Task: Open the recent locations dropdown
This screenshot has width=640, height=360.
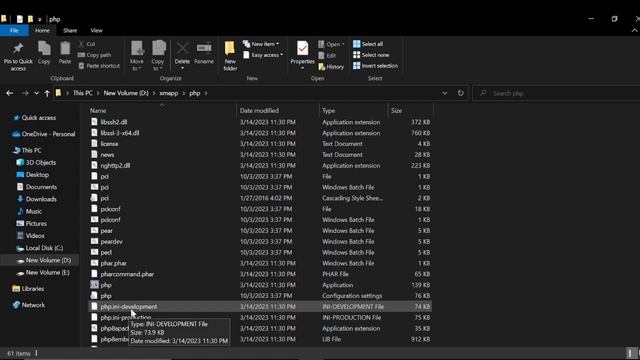Action: pos(36,93)
